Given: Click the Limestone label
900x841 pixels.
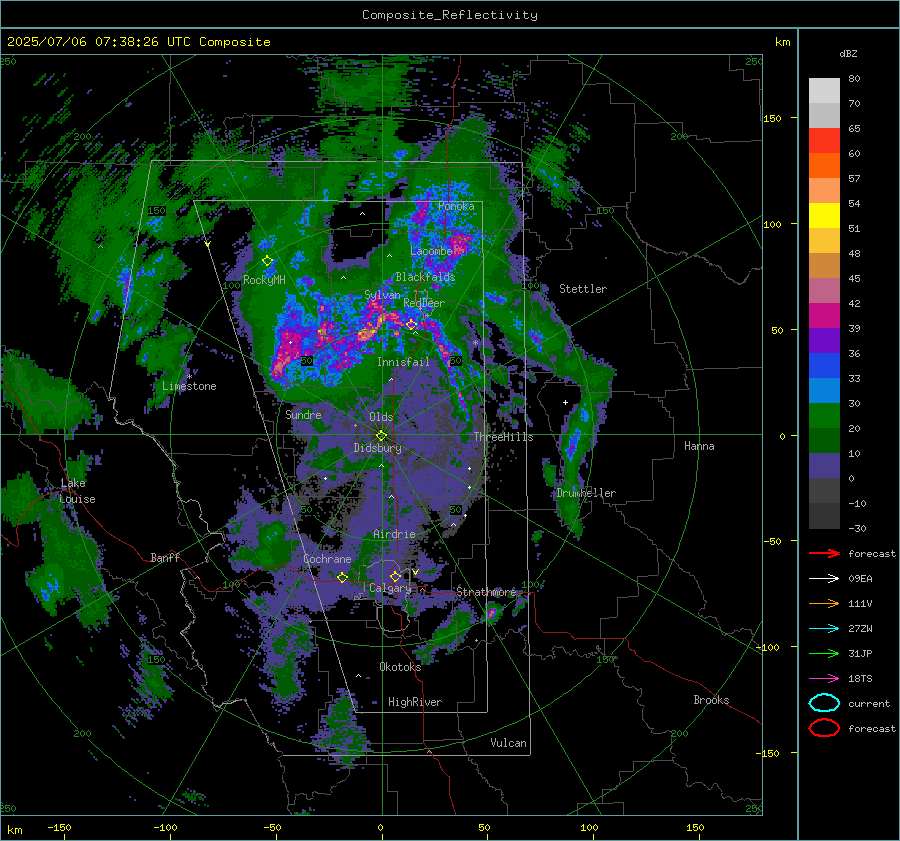Looking at the screenshot, I should pyautogui.click(x=189, y=386).
